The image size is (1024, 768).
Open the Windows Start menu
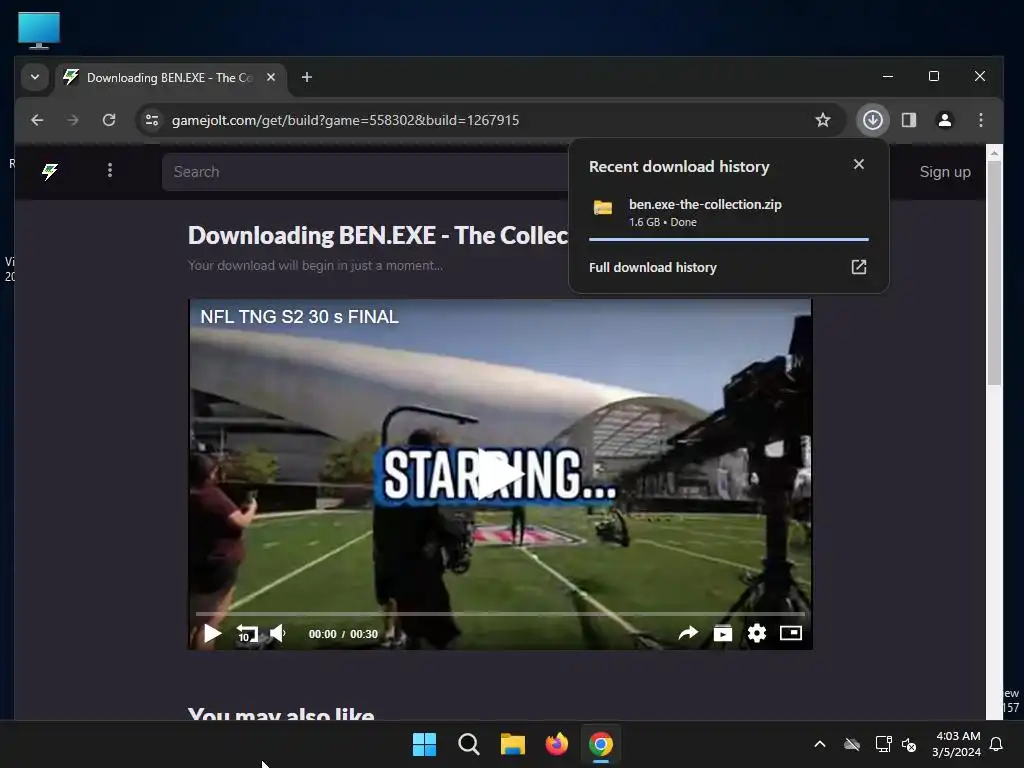[x=424, y=744]
